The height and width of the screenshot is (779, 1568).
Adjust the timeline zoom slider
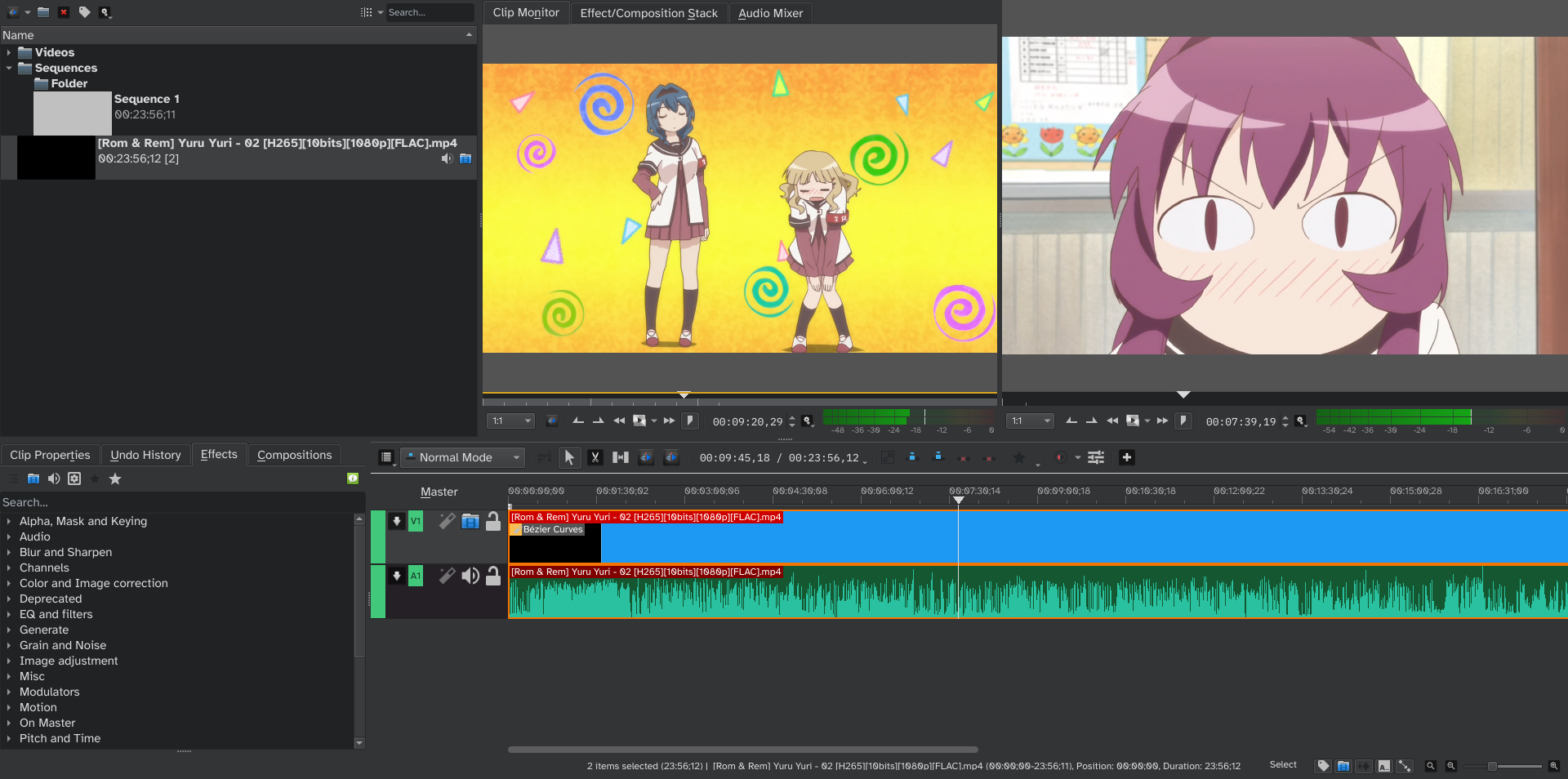pos(1502,766)
